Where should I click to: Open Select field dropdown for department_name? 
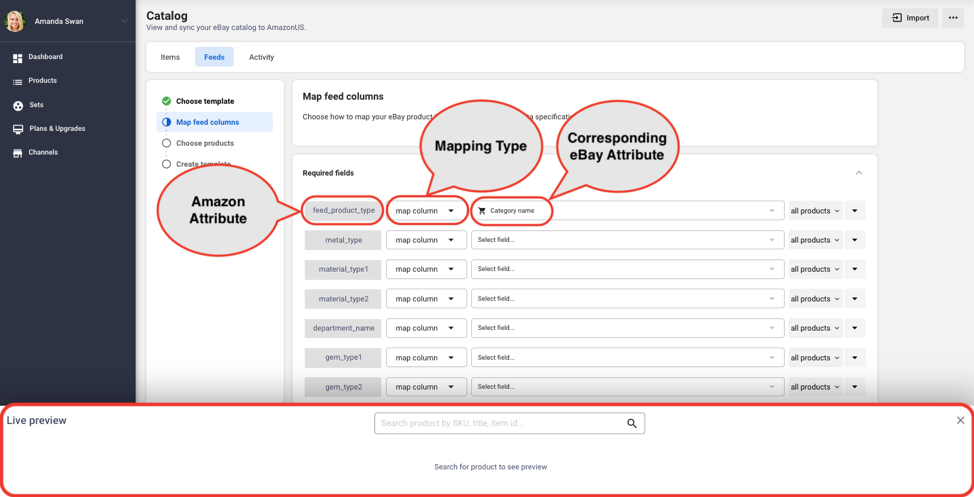(x=627, y=328)
